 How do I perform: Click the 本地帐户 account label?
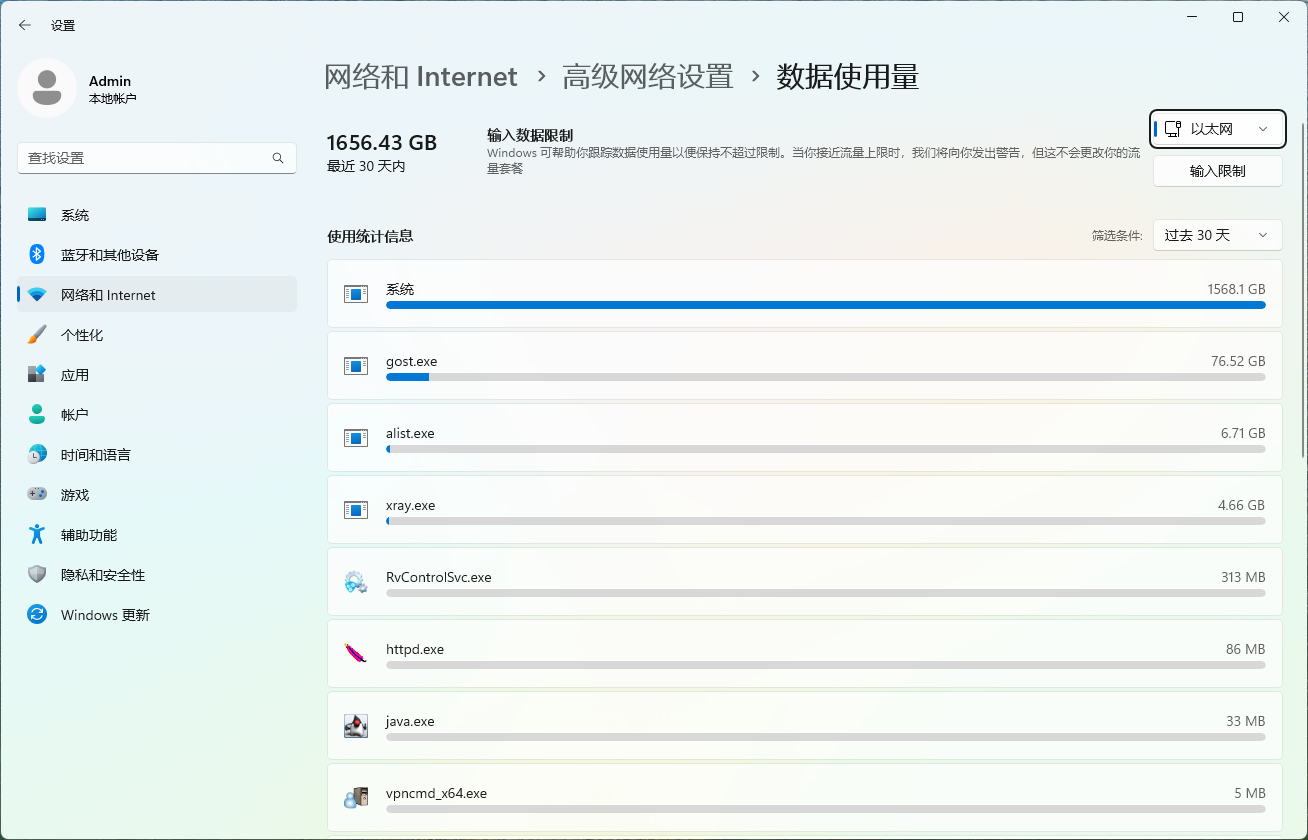point(112,99)
